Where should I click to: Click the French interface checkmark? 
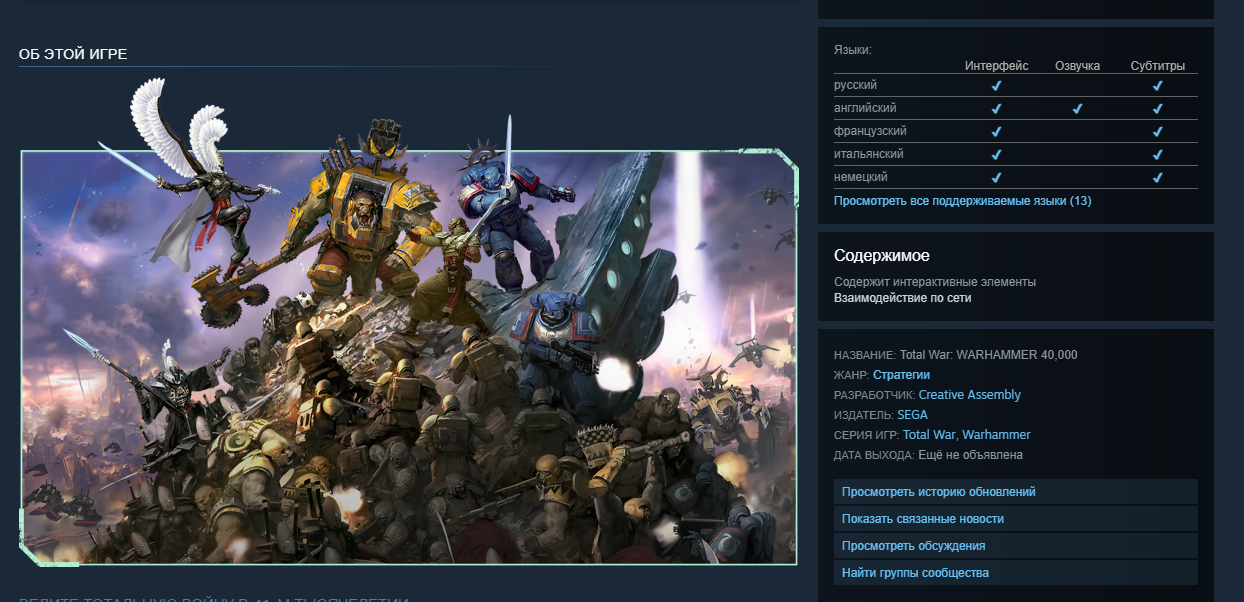996,132
